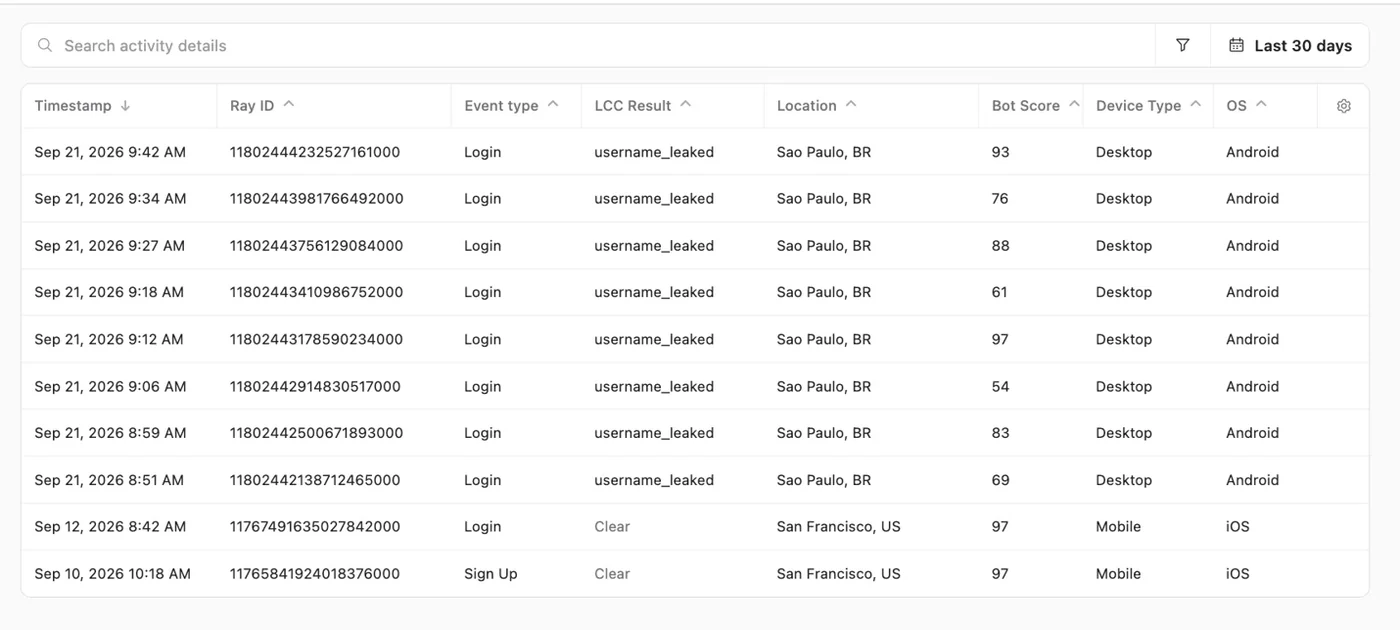Click the filter funnel icon
The height and width of the screenshot is (630, 1400).
pyautogui.click(x=1183, y=45)
